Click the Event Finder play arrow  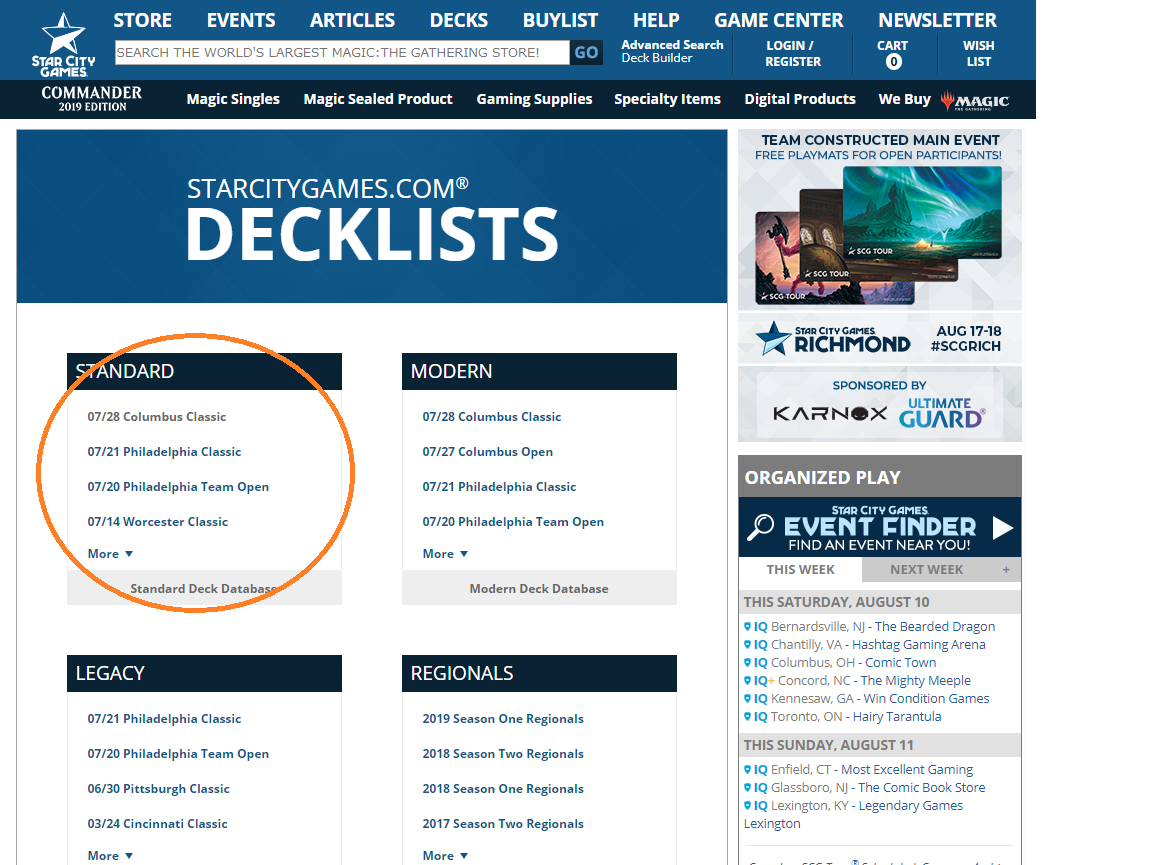(1003, 528)
